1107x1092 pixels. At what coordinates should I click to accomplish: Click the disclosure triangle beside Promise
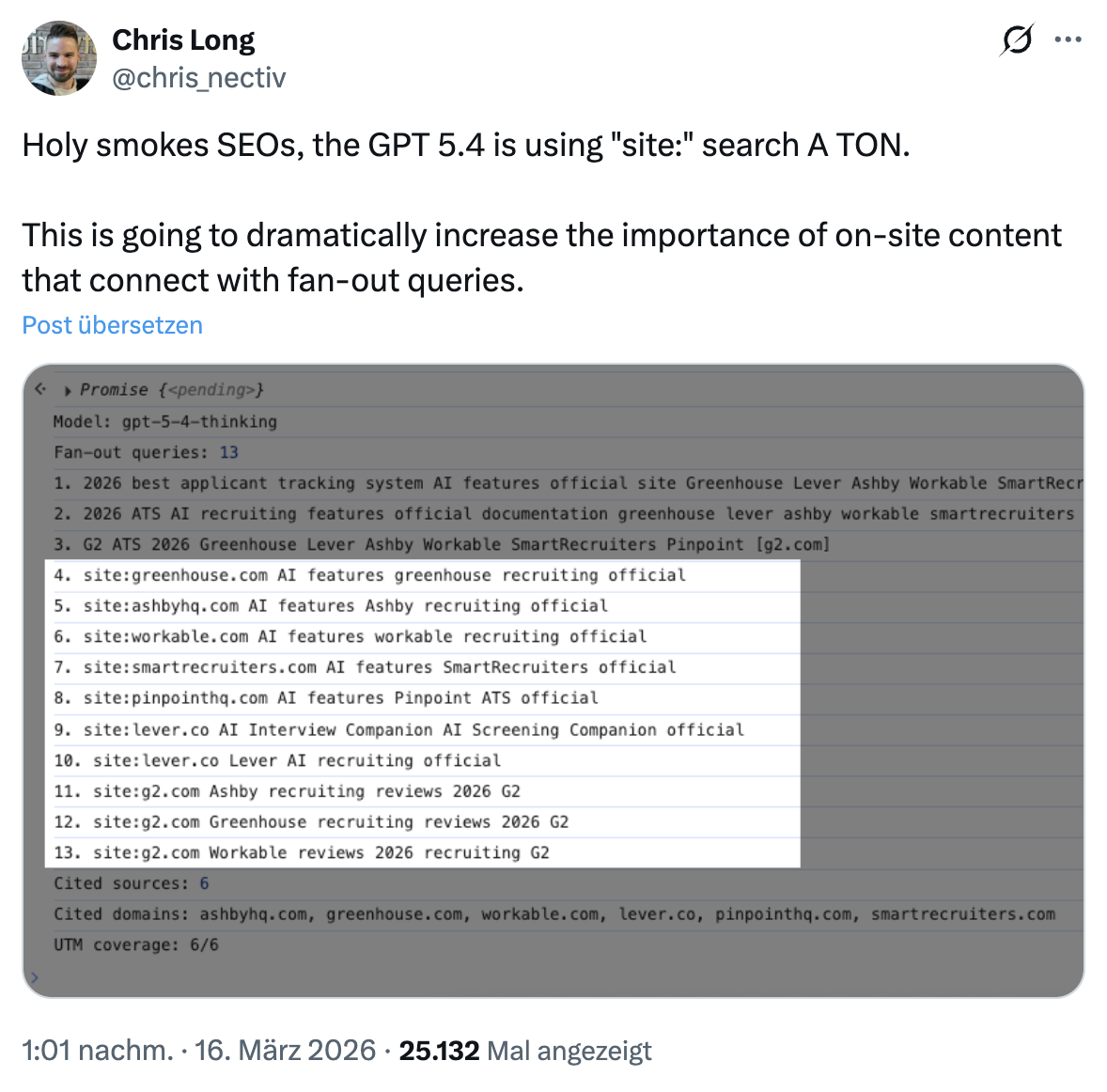[x=67, y=388]
